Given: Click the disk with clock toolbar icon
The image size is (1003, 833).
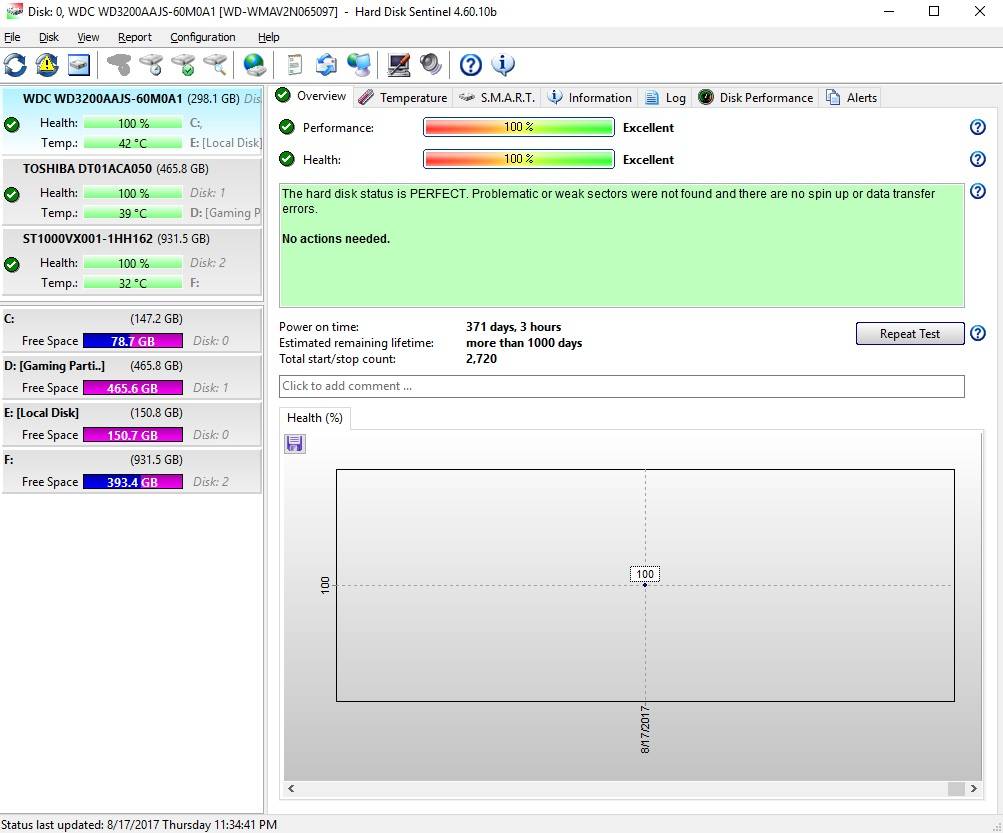Looking at the screenshot, I should coord(151,65).
